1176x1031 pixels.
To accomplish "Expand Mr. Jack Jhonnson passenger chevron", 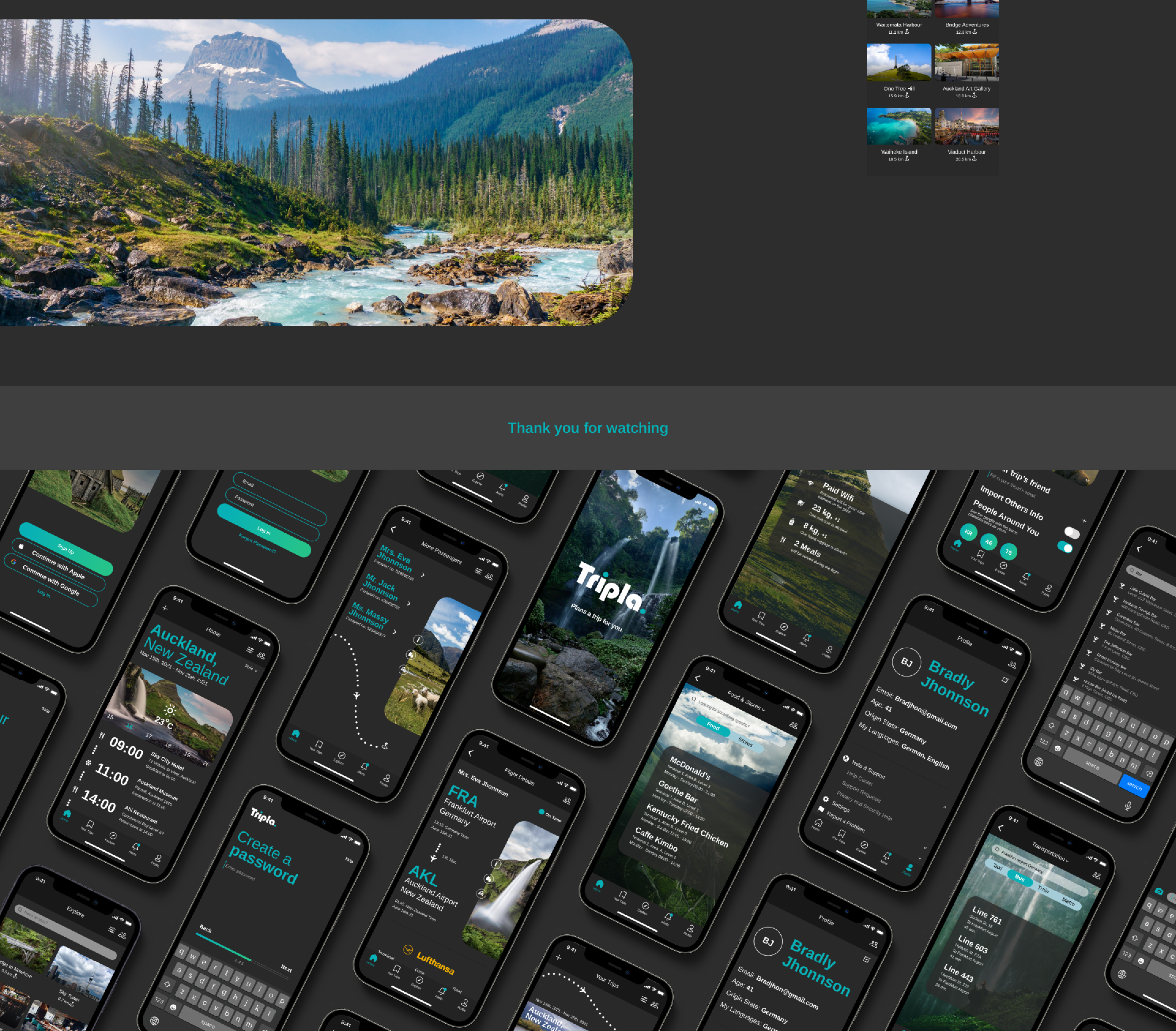I will point(409,603).
